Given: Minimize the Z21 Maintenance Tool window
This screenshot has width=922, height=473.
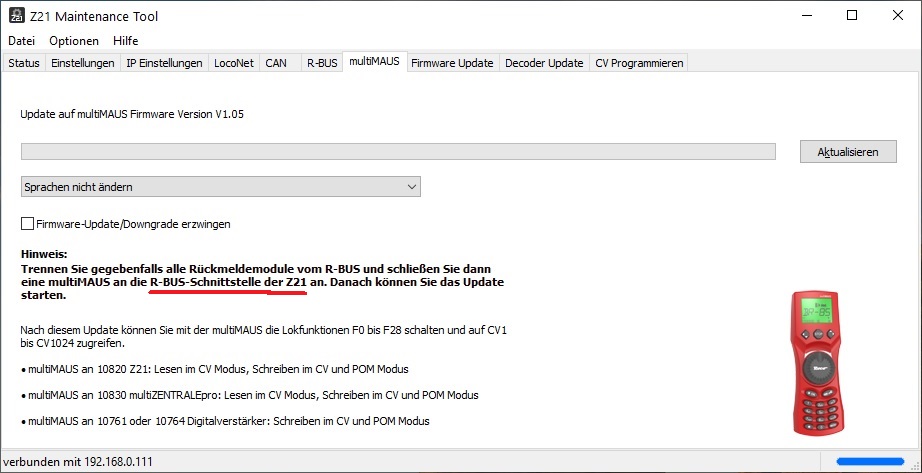Looking at the screenshot, I should click(x=806, y=16).
